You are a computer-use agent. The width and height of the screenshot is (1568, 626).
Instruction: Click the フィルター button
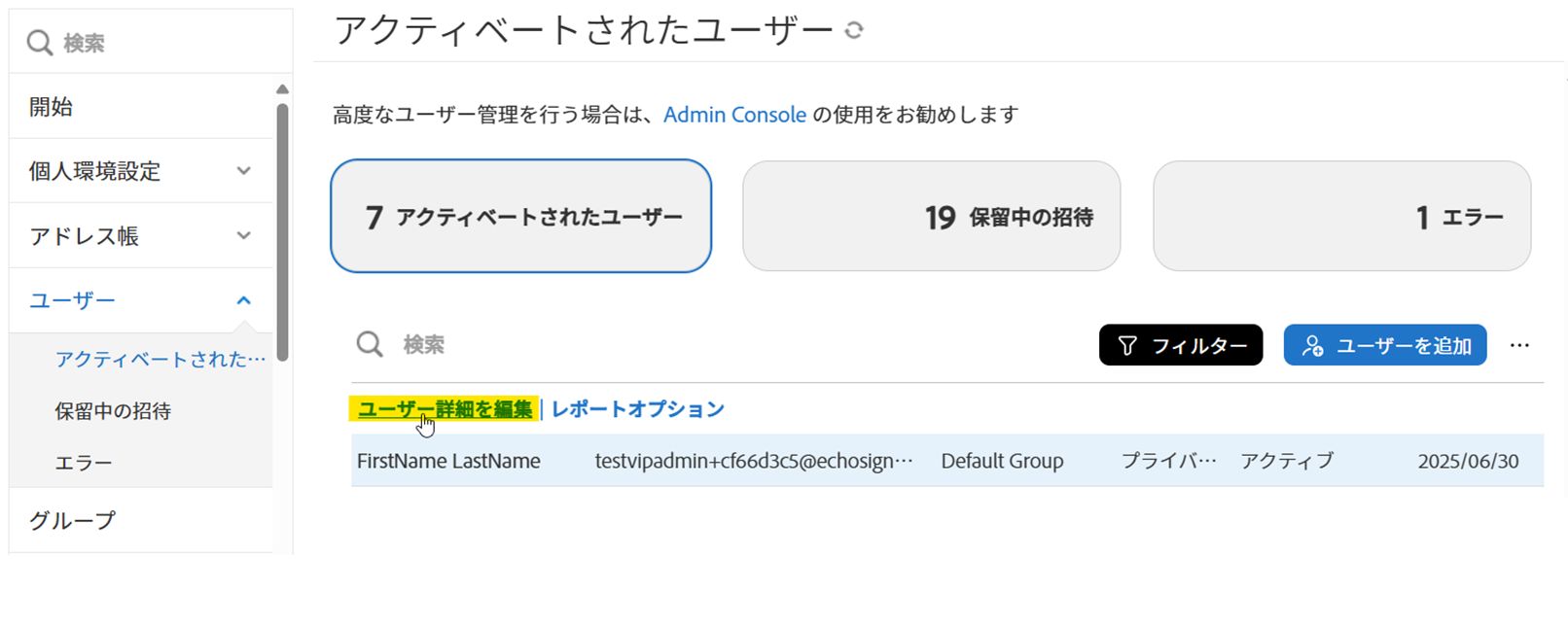(1181, 345)
